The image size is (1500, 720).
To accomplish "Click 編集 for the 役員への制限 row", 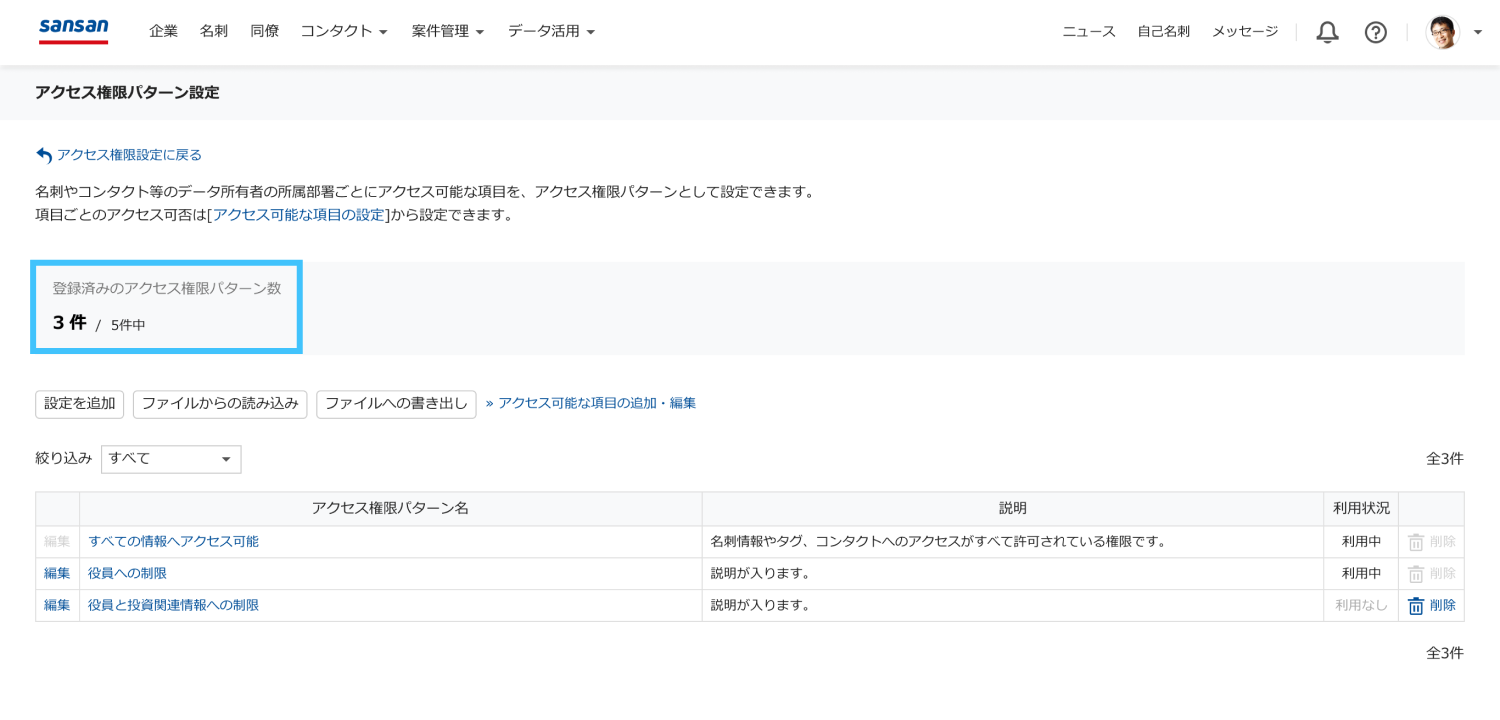I will 57,574.
